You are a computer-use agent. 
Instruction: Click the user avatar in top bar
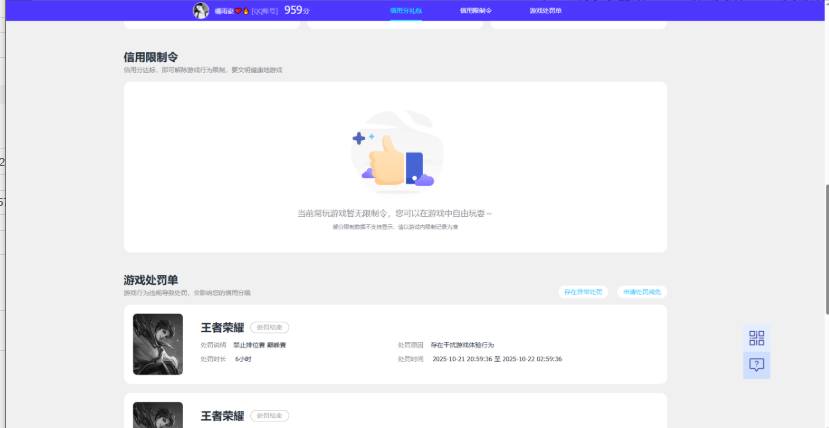coord(201,11)
